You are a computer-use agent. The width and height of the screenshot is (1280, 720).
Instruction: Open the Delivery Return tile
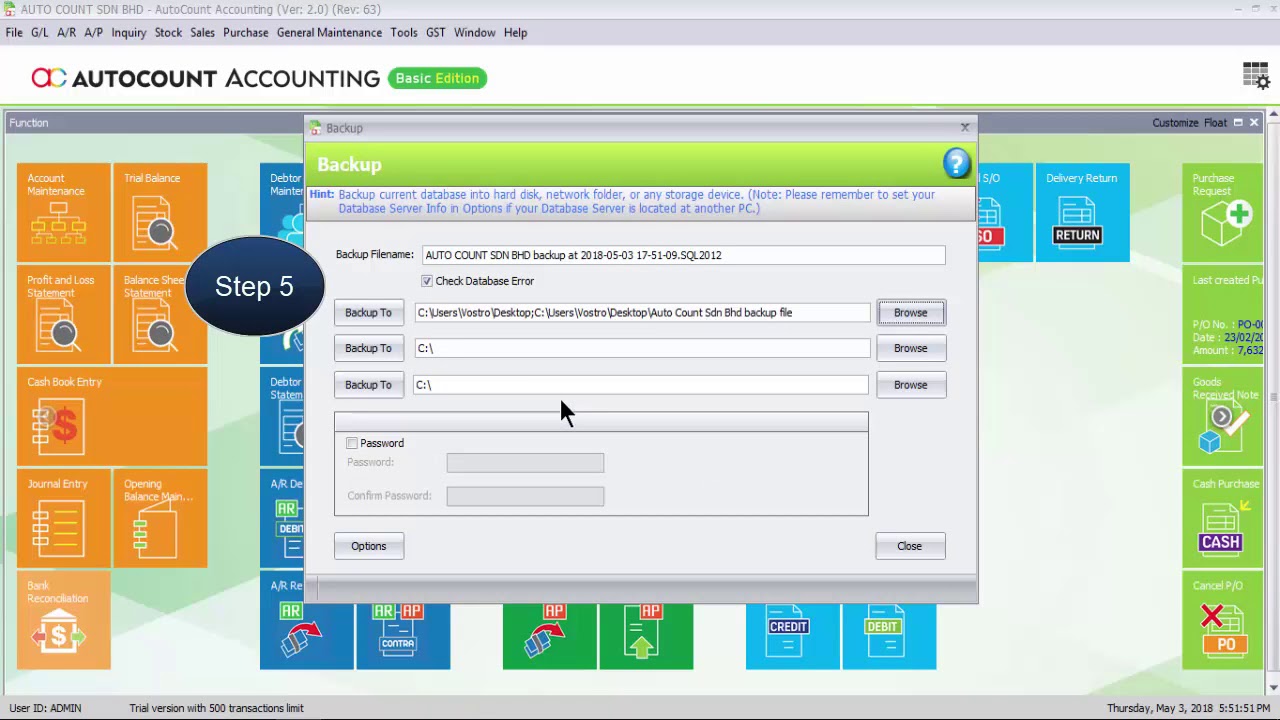point(1082,212)
